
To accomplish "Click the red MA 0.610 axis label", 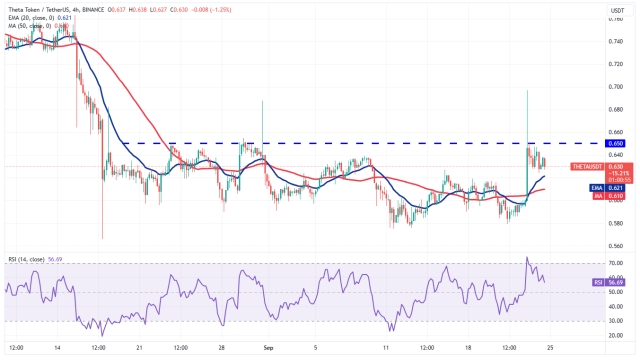I will click(x=609, y=196).
